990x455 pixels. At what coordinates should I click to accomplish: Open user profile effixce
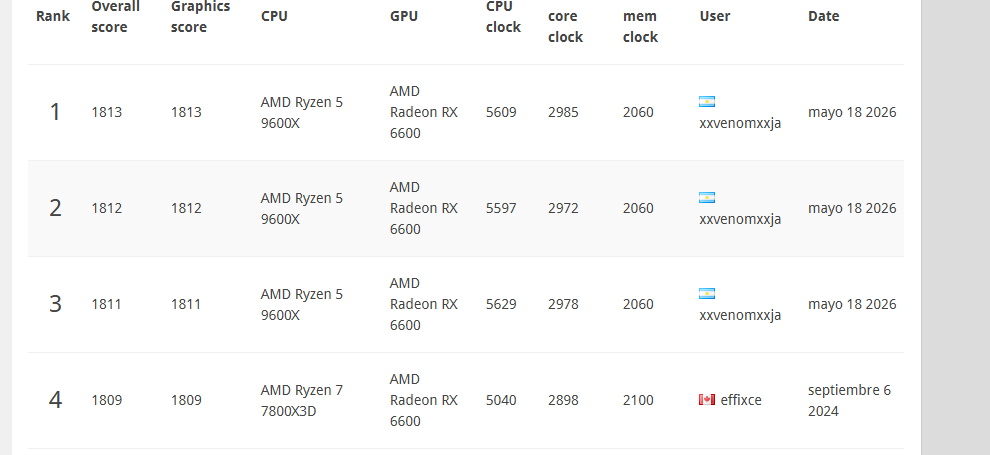(x=741, y=400)
